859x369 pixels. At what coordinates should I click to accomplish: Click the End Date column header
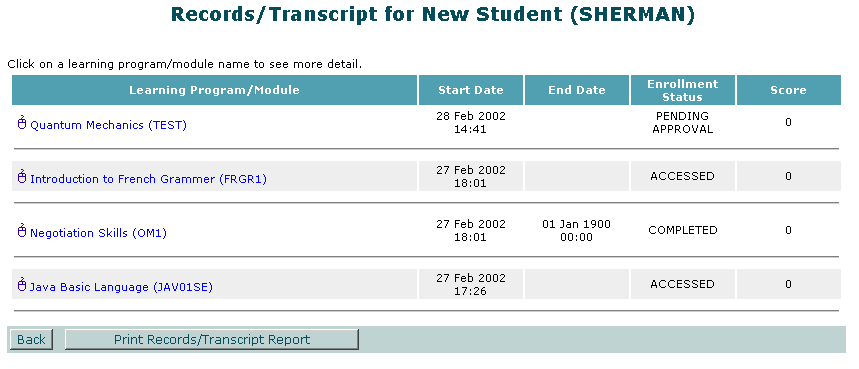(x=577, y=90)
